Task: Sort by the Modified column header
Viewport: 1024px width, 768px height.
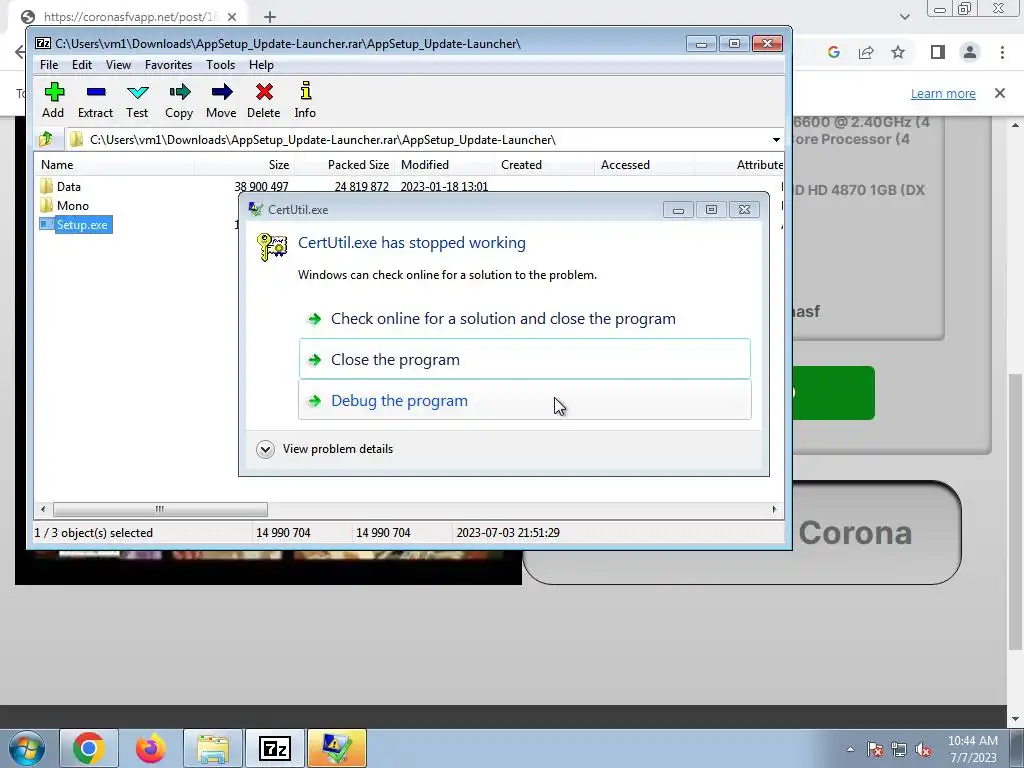Action: (445, 165)
